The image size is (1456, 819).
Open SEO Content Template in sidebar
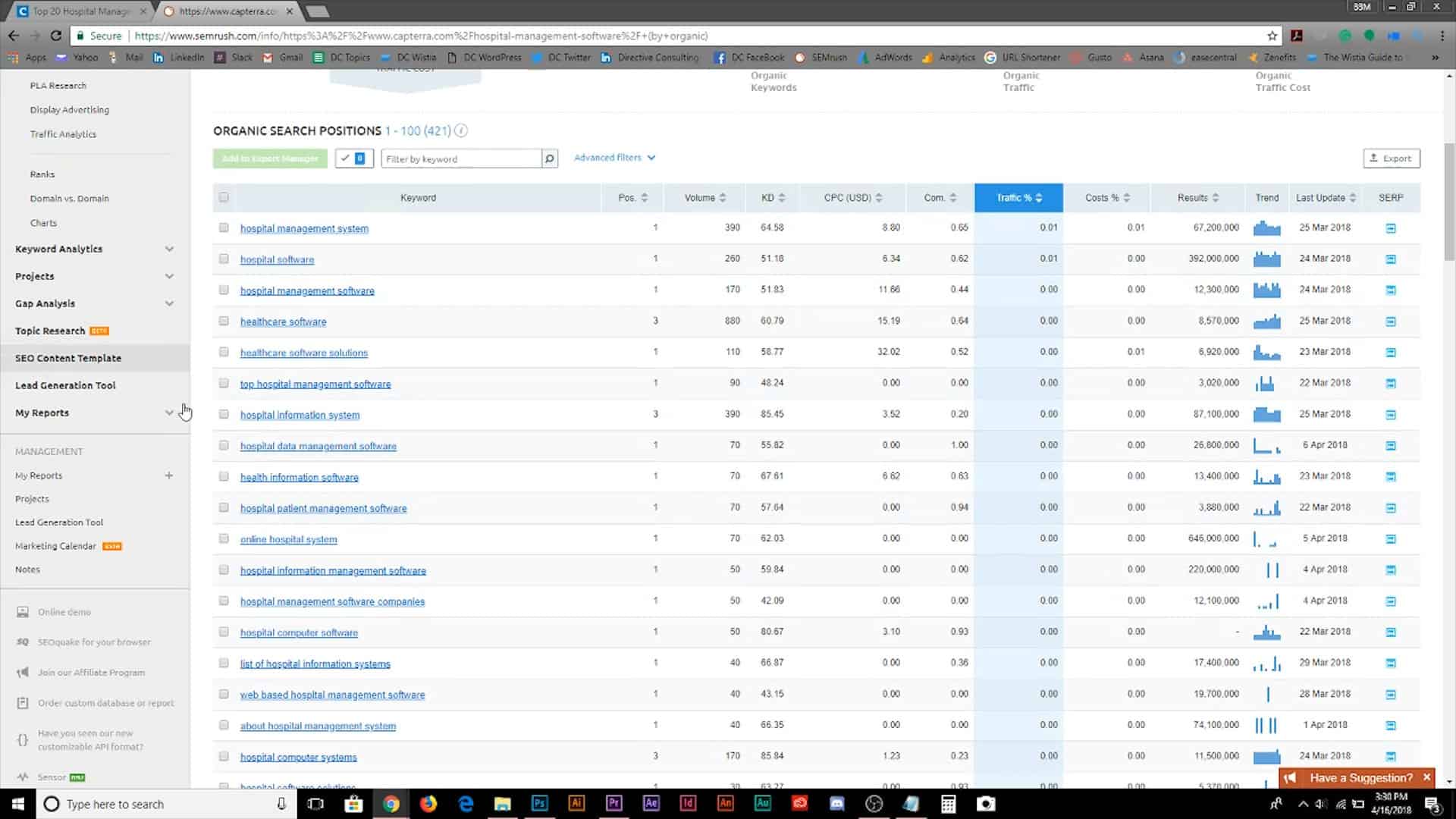(x=68, y=358)
